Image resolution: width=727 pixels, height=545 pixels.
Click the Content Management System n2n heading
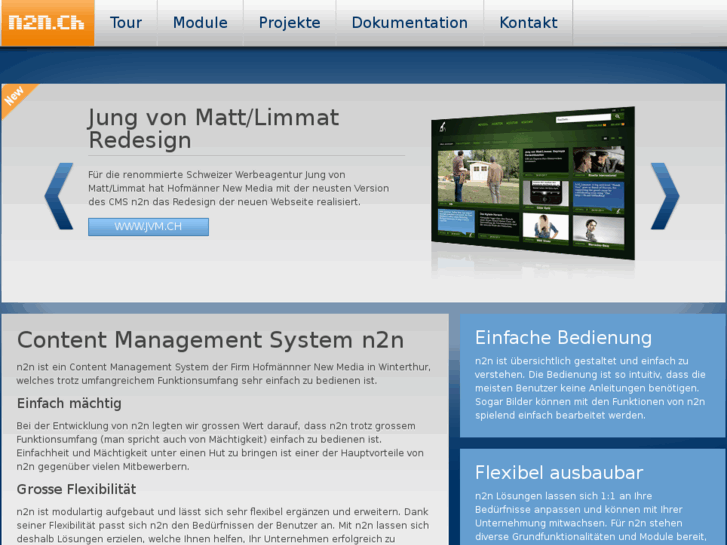click(x=210, y=340)
